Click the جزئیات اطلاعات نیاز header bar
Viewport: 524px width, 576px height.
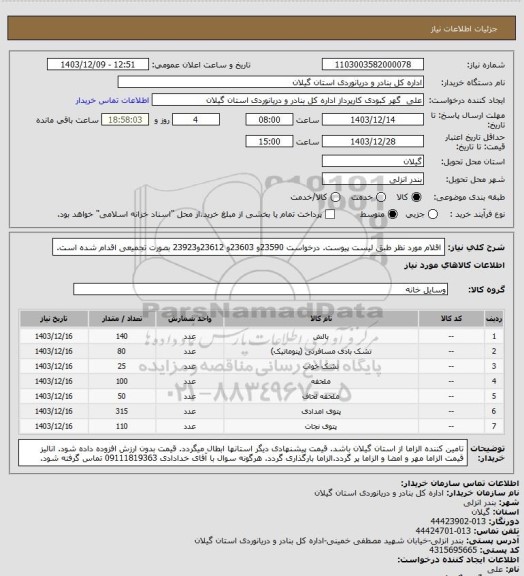click(261, 28)
